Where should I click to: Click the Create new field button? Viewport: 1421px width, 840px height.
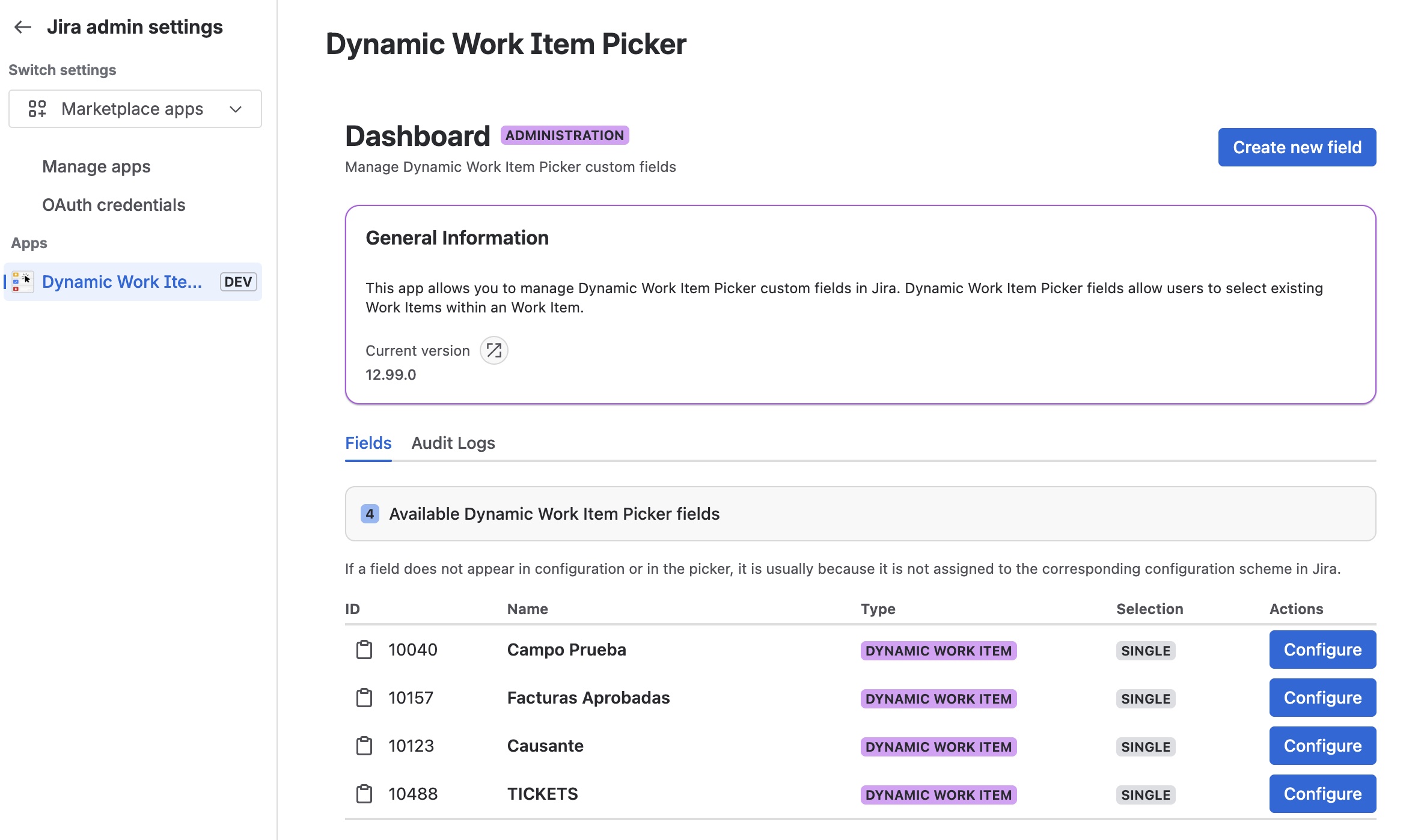tap(1297, 147)
